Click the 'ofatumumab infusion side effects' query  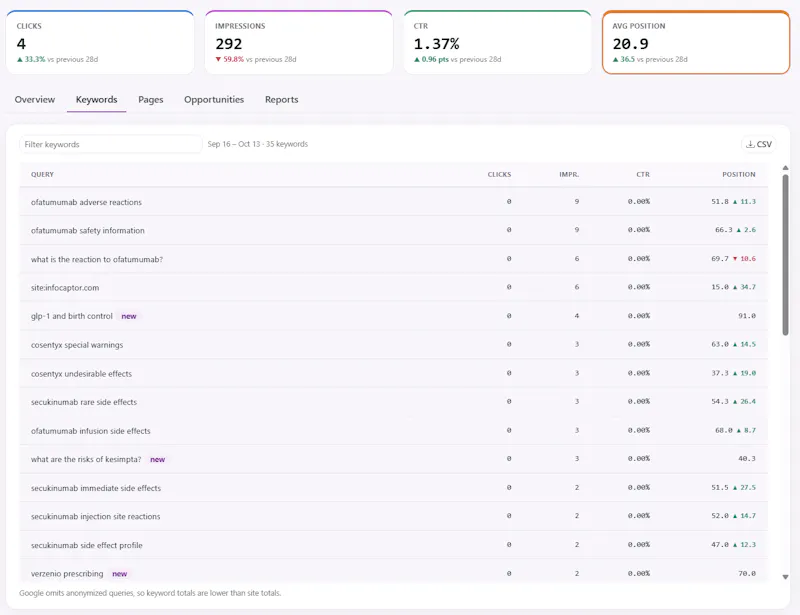[91, 431]
